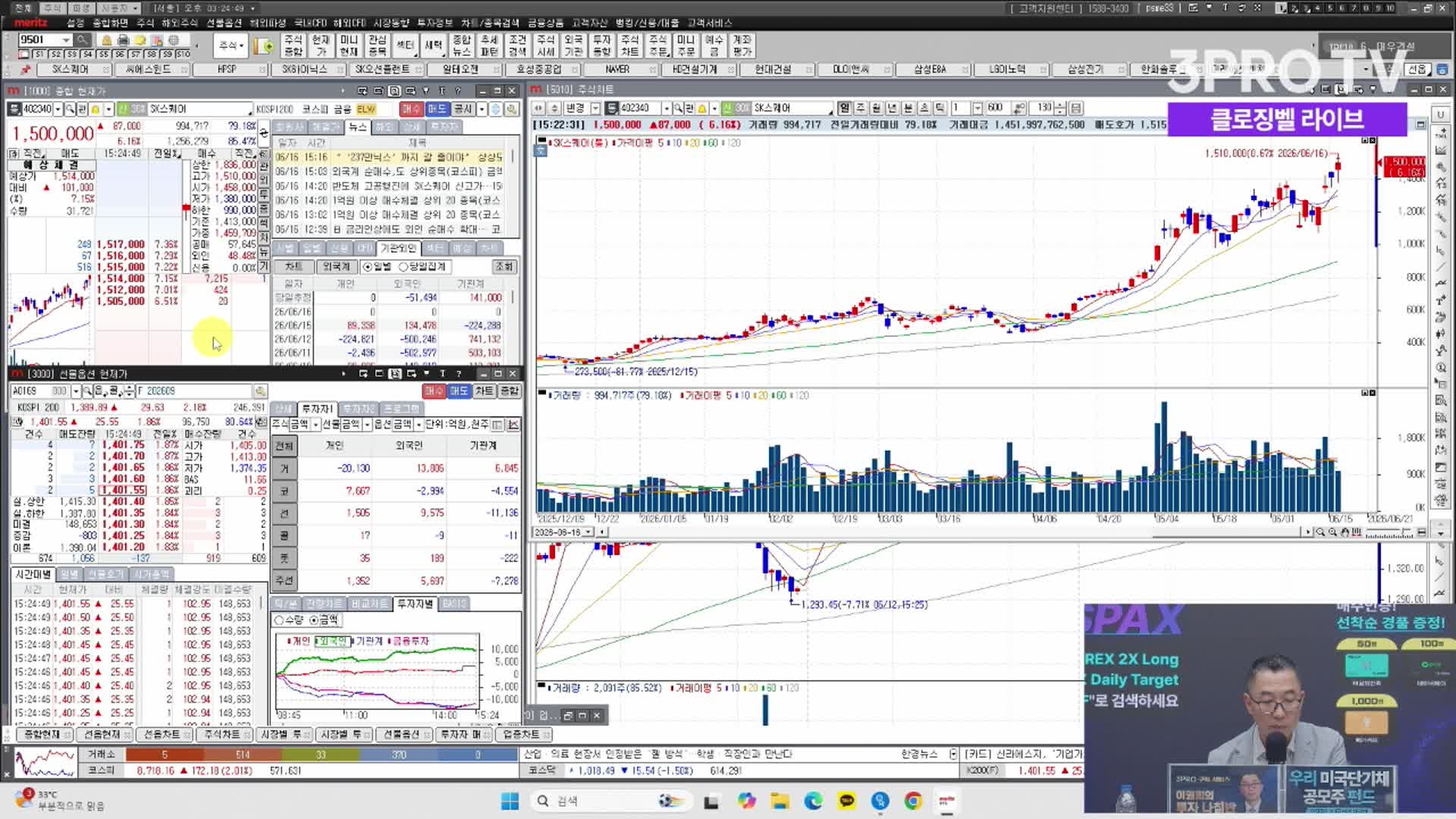Click the Windows Start button on the taskbar
The width and height of the screenshot is (1456, 819).
coord(510,801)
